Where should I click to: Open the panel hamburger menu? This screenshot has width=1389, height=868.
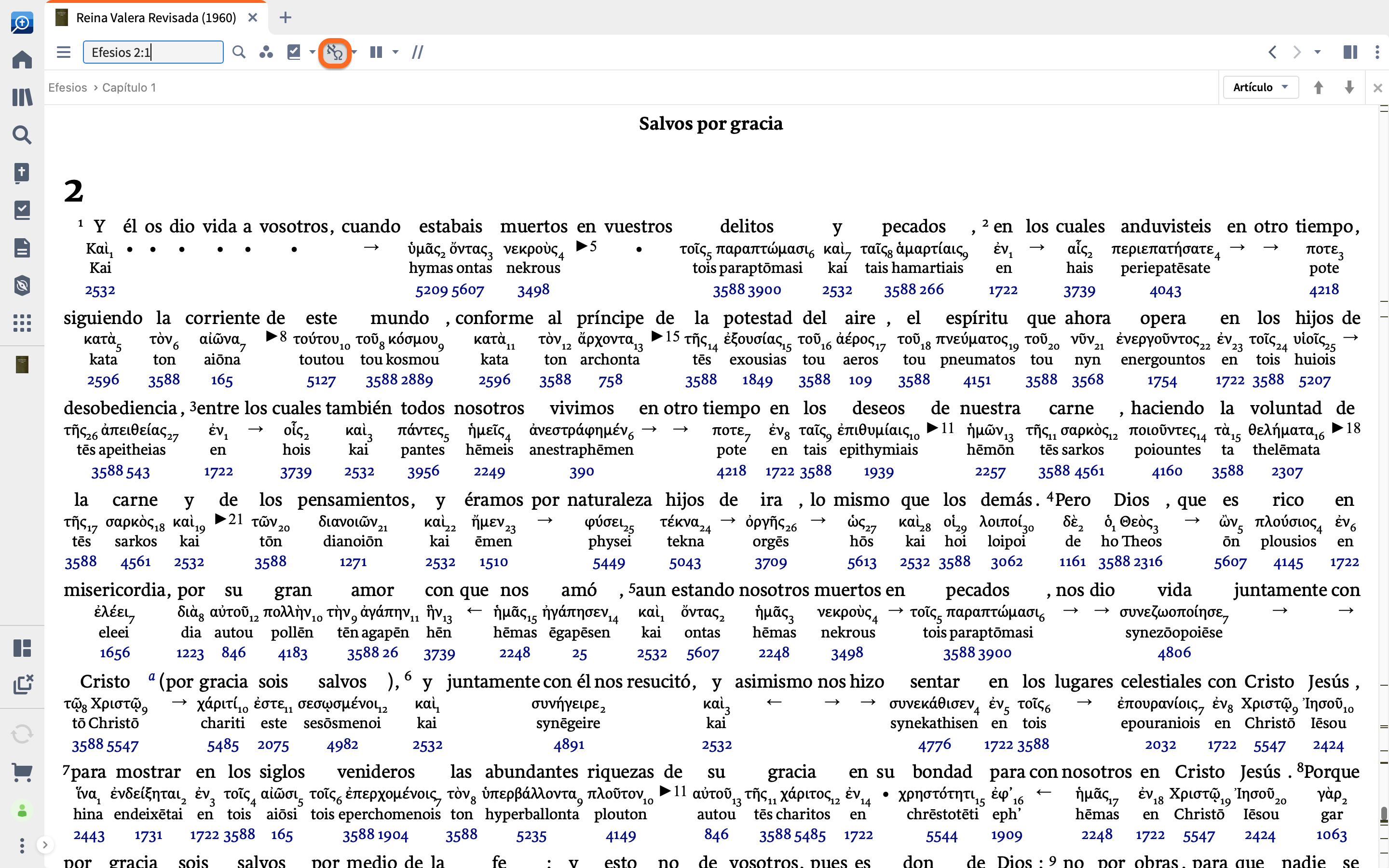[64, 52]
